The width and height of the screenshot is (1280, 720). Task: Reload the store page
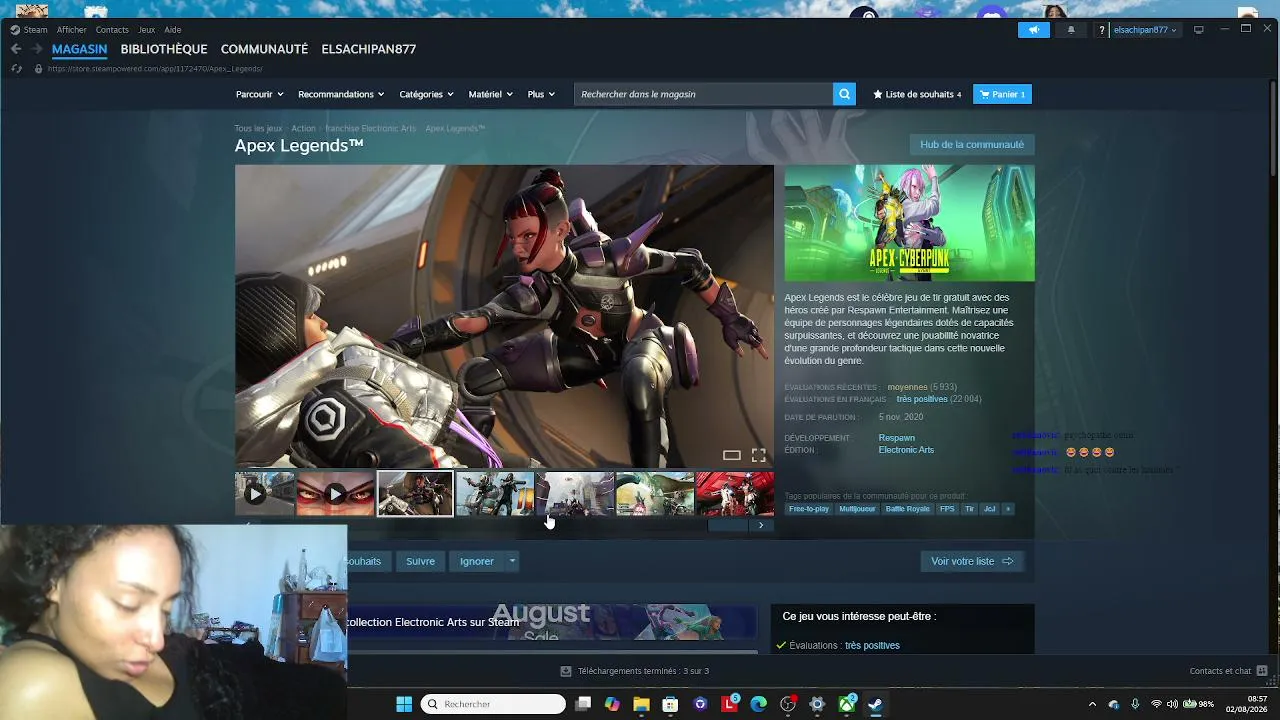click(x=16, y=69)
